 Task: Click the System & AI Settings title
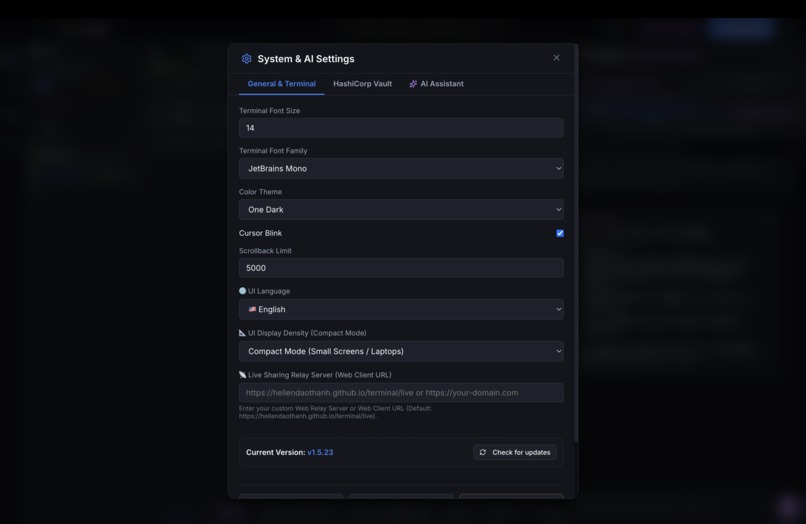pyautogui.click(x=306, y=59)
